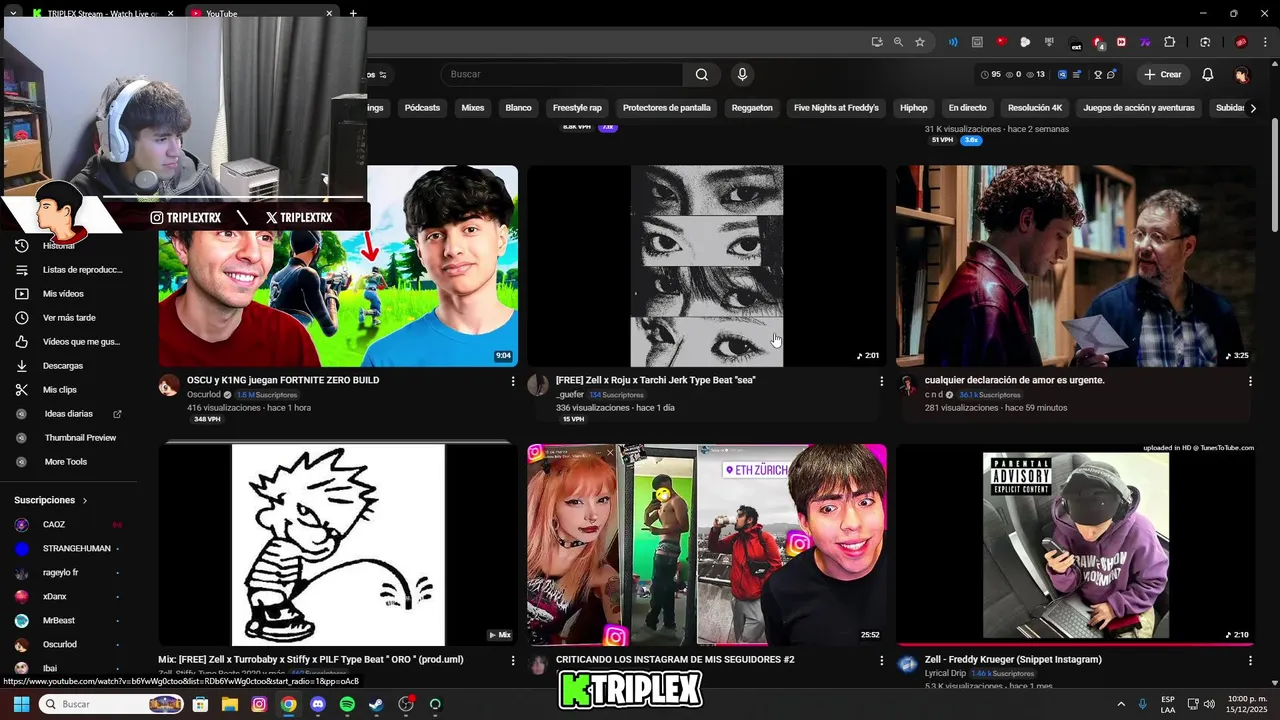1280x720 pixels.
Task: Open the notifications bell
Action: (x=1208, y=74)
